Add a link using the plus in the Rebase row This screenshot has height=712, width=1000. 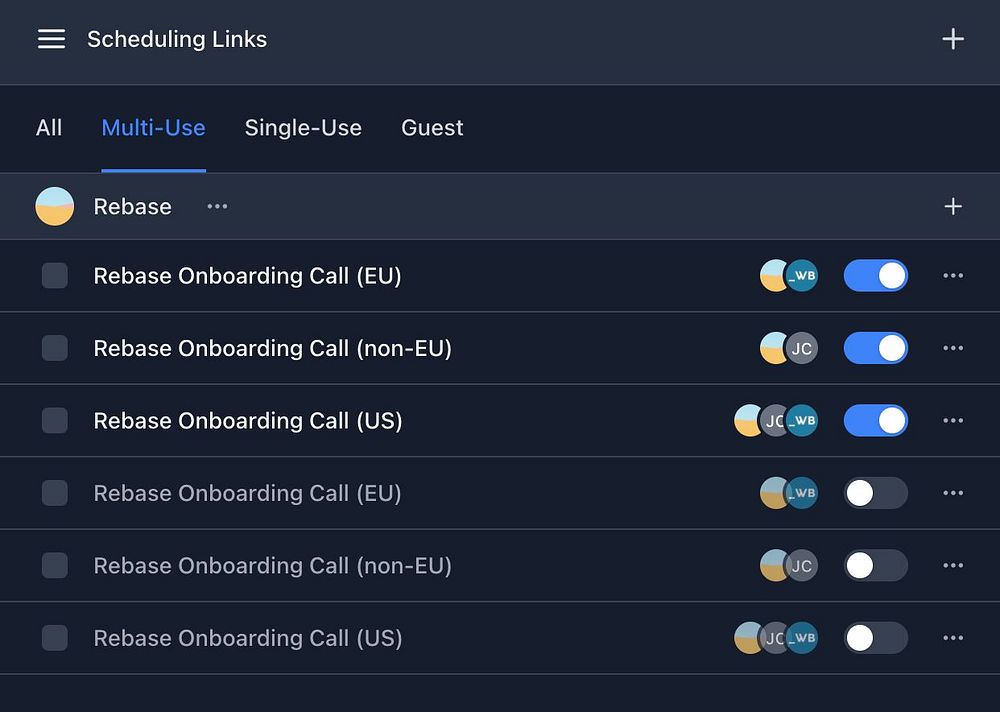click(x=953, y=206)
